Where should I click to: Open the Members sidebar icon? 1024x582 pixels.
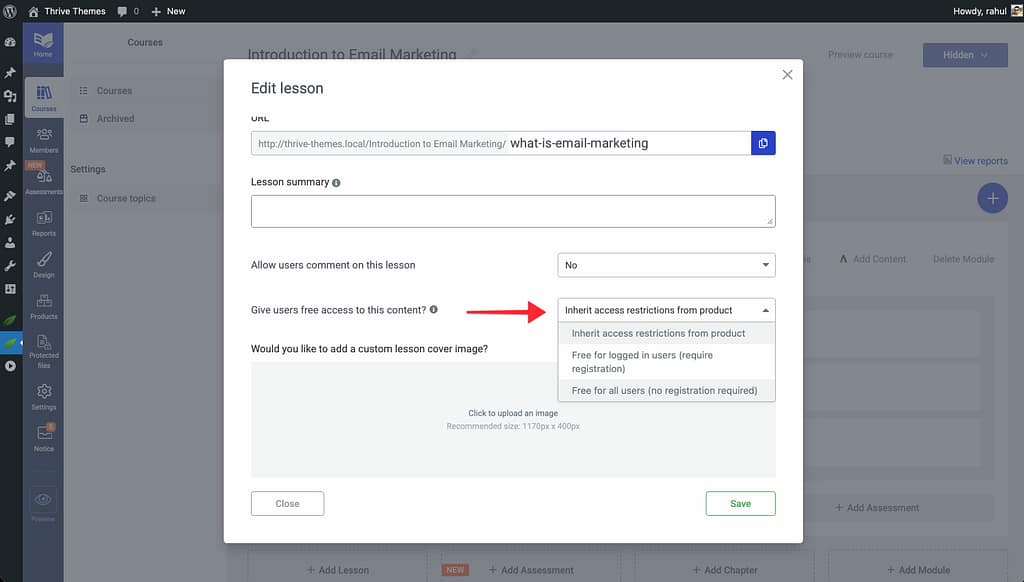(44, 140)
